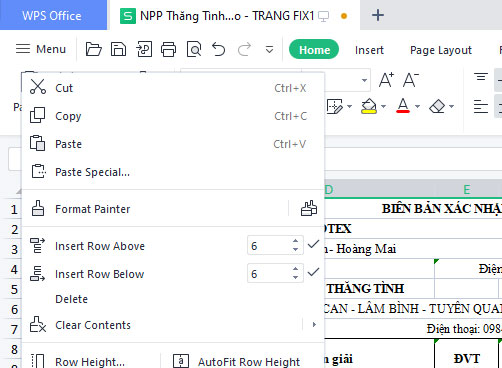Choose Paste Special from context menu

(x=173, y=172)
